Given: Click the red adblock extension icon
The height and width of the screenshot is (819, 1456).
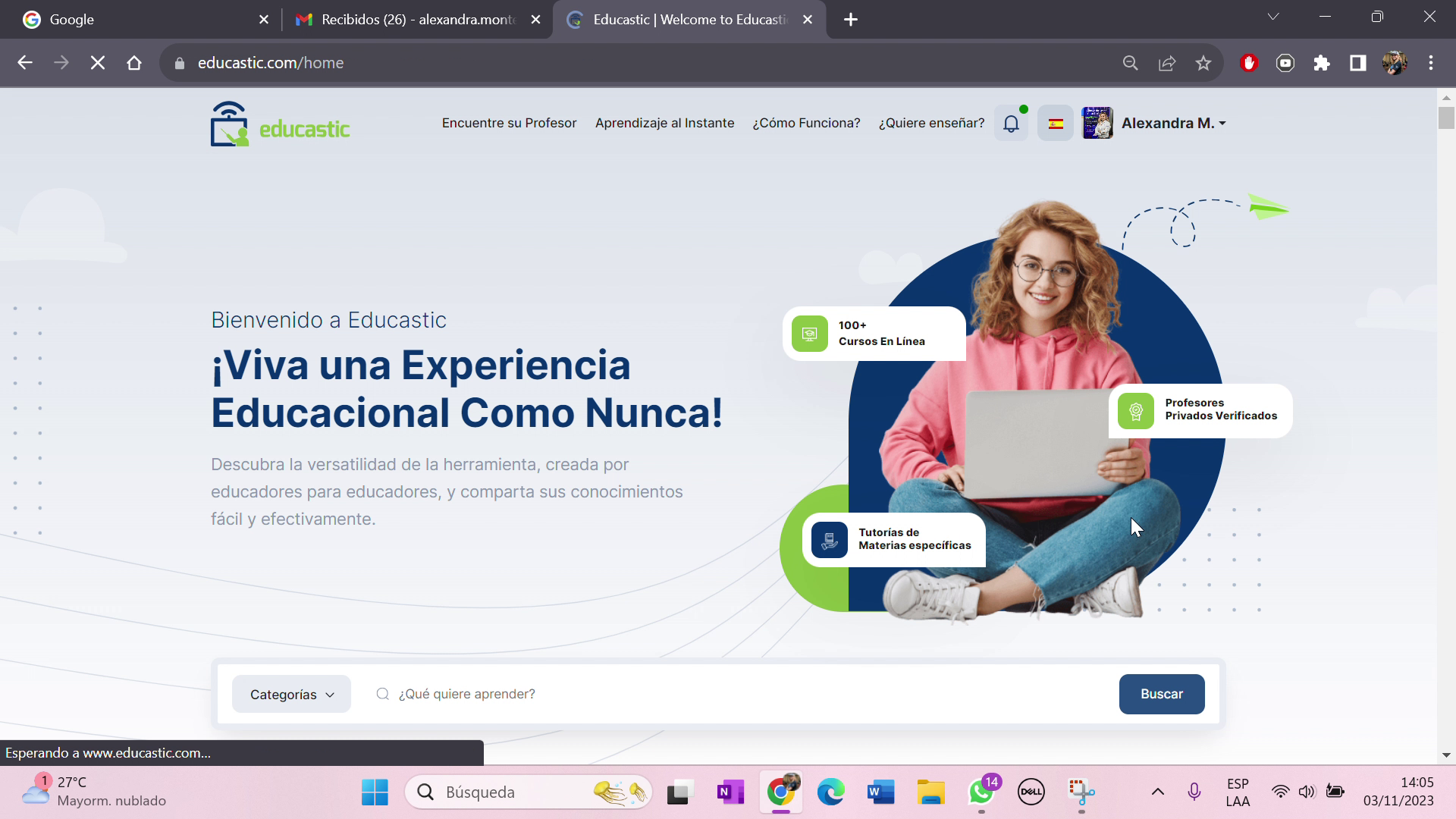Looking at the screenshot, I should [1249, 63].
